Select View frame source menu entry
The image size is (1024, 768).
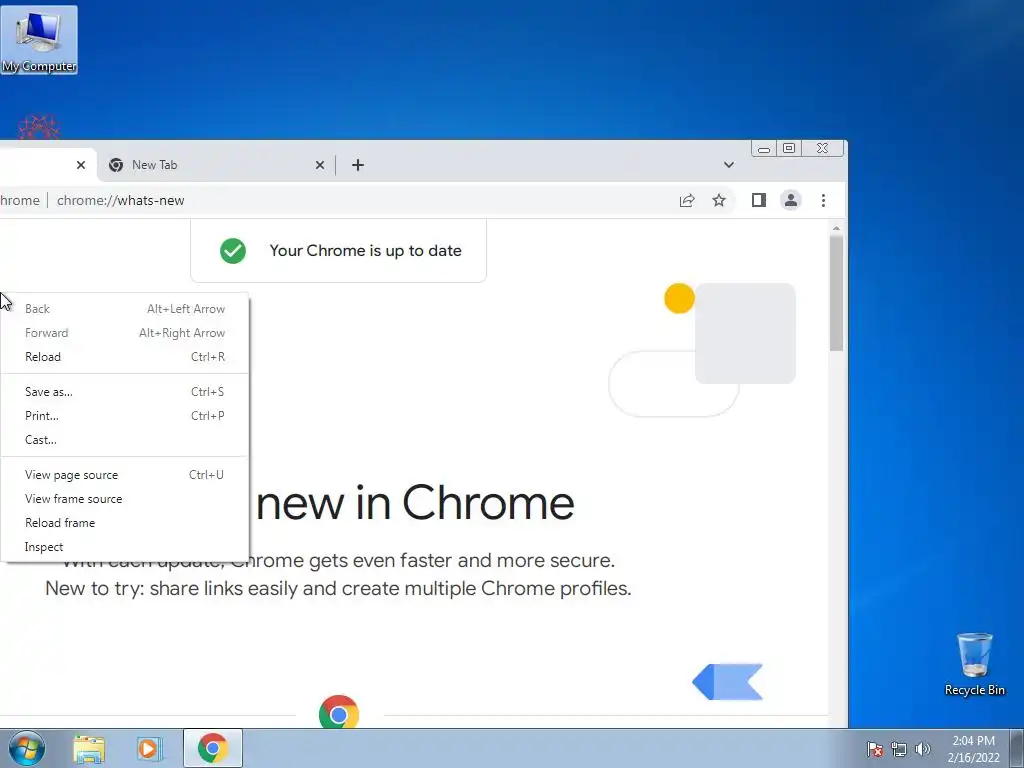pyautogui.click(x=125, y=499)
